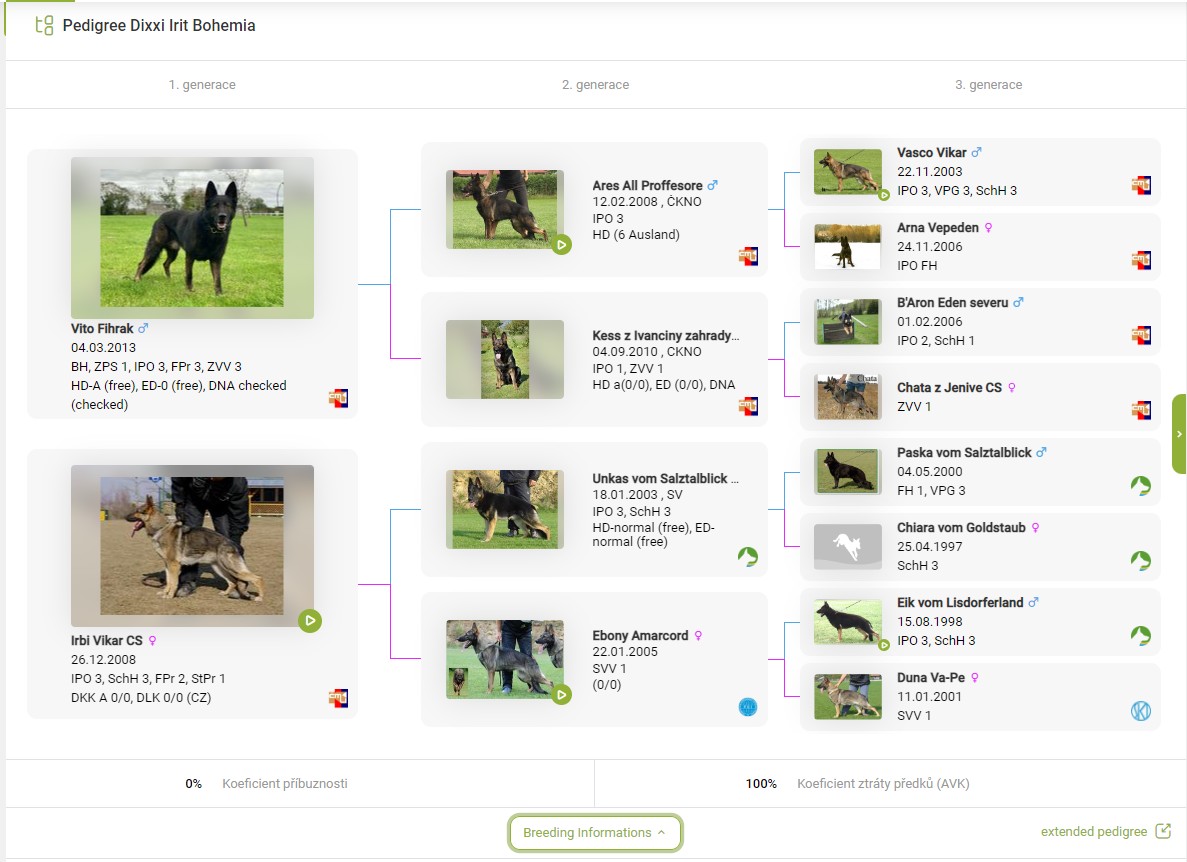This screenshot has width=1187, height=862.
Task: View the Chata z Jenive CS thumbnail
Action: click(x=848, y=397)
